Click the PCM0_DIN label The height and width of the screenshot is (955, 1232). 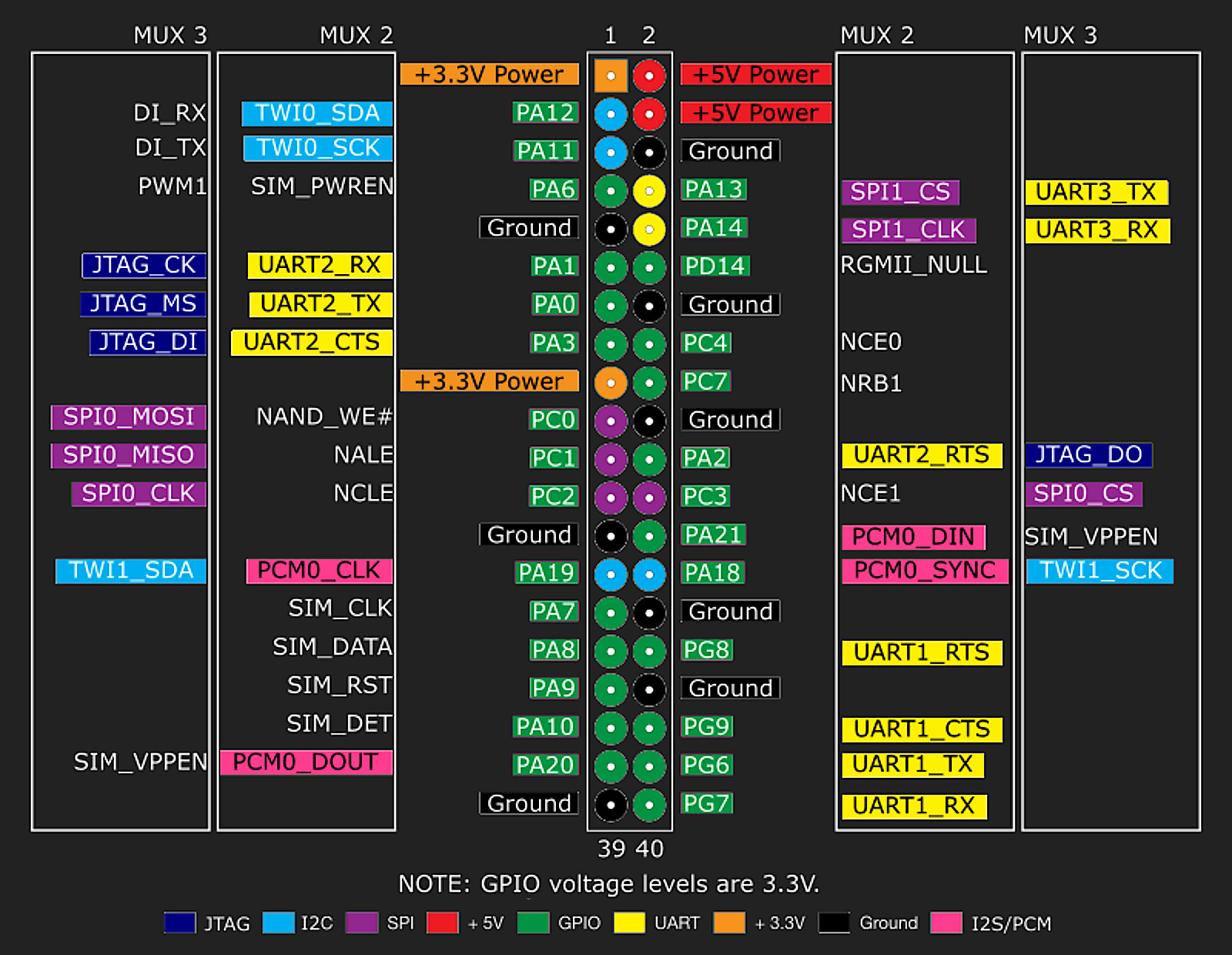tap(914, 537)
